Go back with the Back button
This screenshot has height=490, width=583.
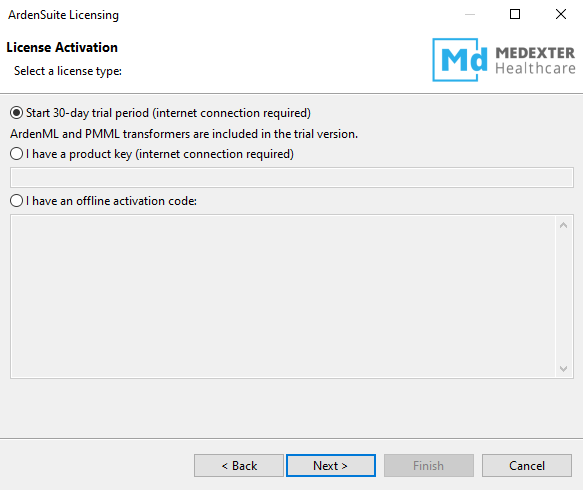click(239, 465)
